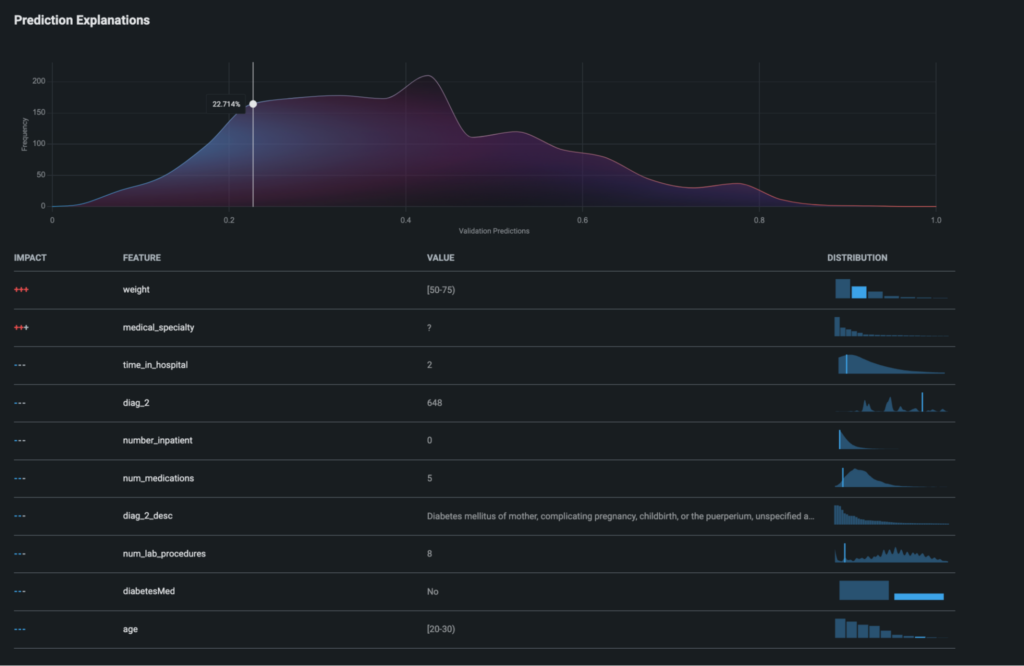Click the age impact --- indicator
This screenshot has height=666, width=1024.
tap(20, 629)
